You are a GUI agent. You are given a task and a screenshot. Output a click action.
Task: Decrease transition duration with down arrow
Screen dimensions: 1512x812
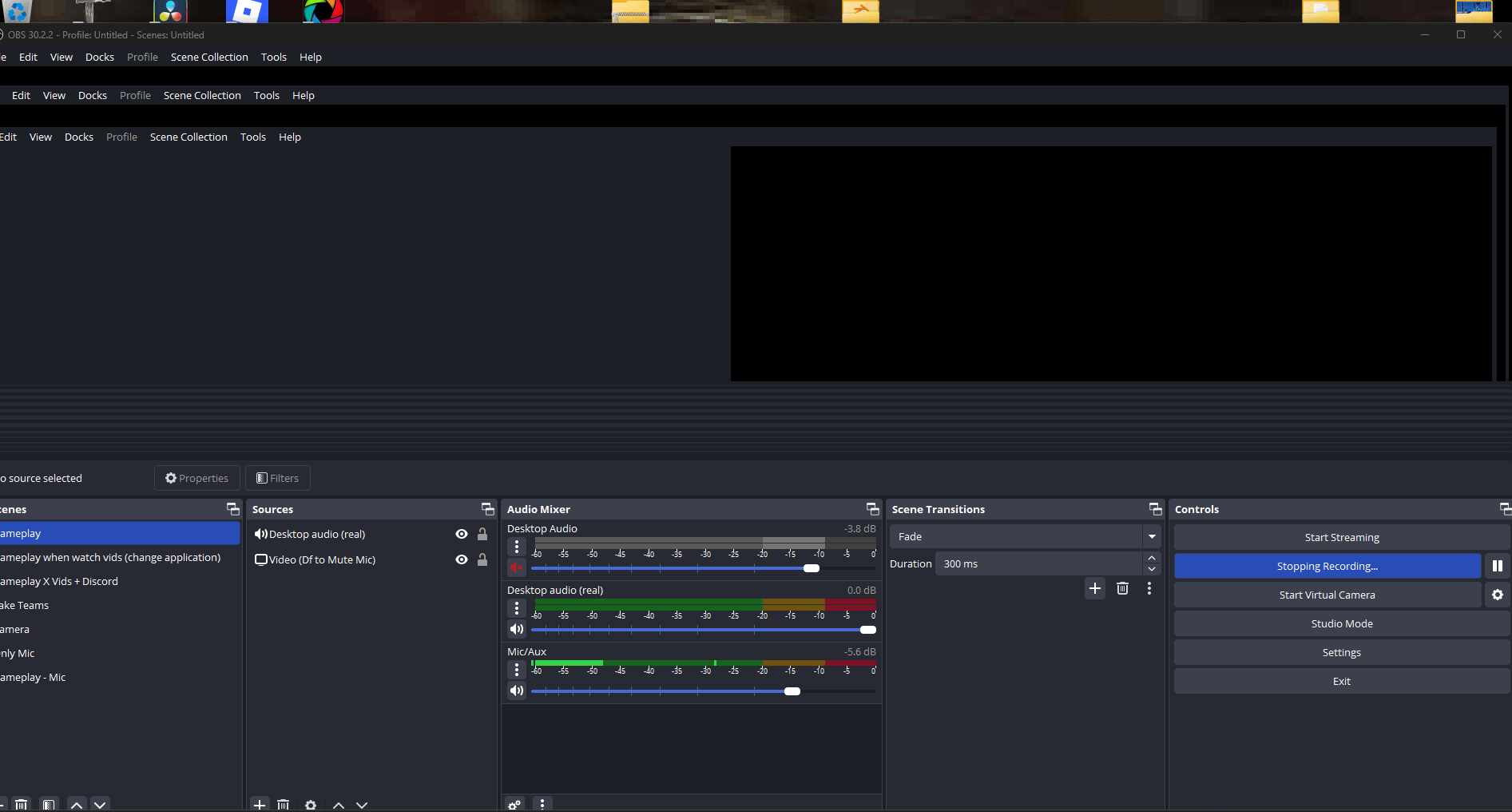[1152, 569]
